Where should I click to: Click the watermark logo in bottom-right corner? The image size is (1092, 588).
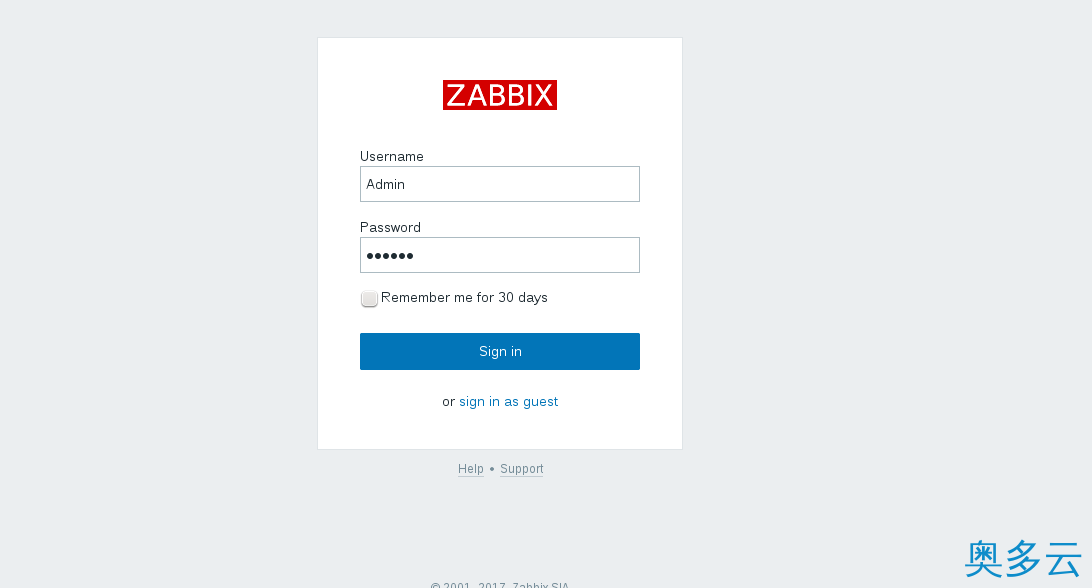(1022, 558)
